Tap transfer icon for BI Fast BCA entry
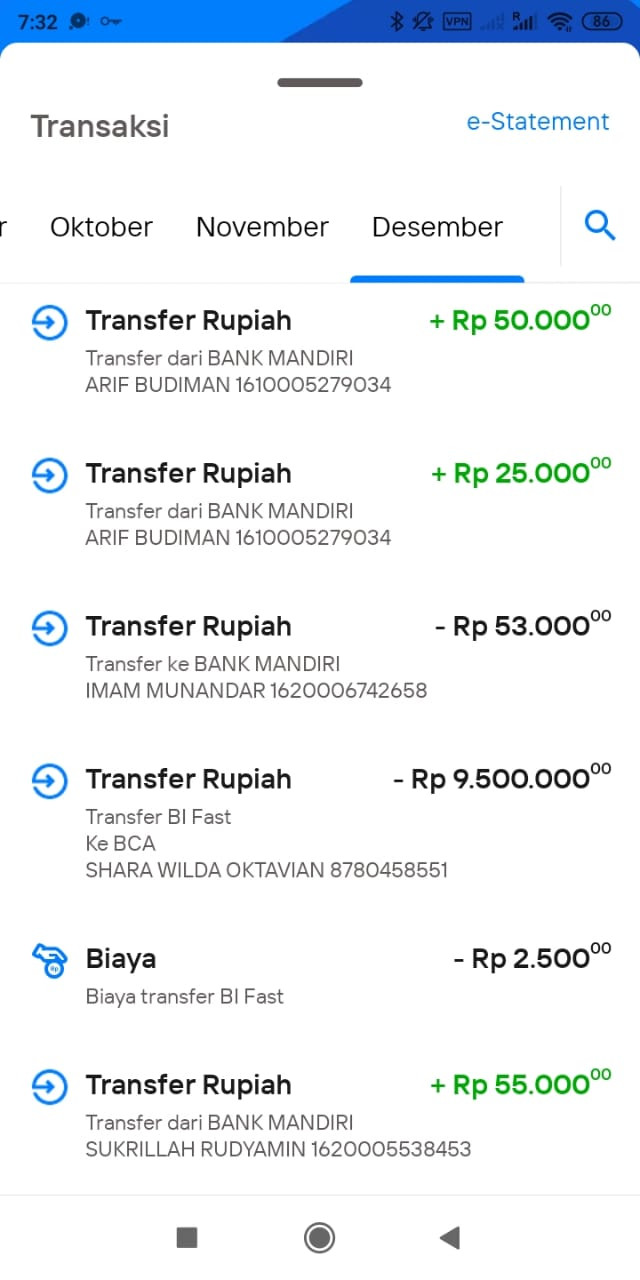The image size is (640, 1280). [49, 780]
